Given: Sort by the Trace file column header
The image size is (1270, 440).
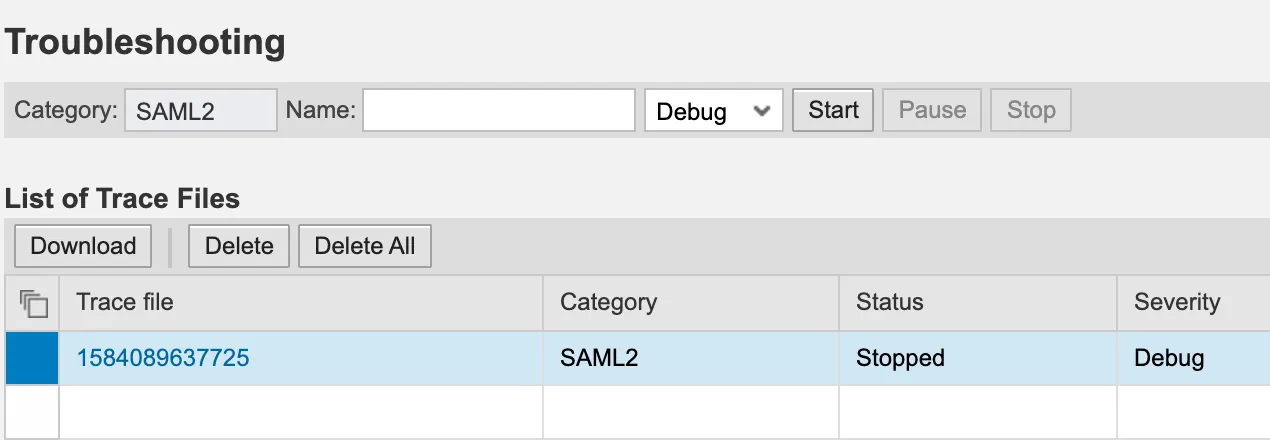Looking at the screenshot, I should pos(125,302).
